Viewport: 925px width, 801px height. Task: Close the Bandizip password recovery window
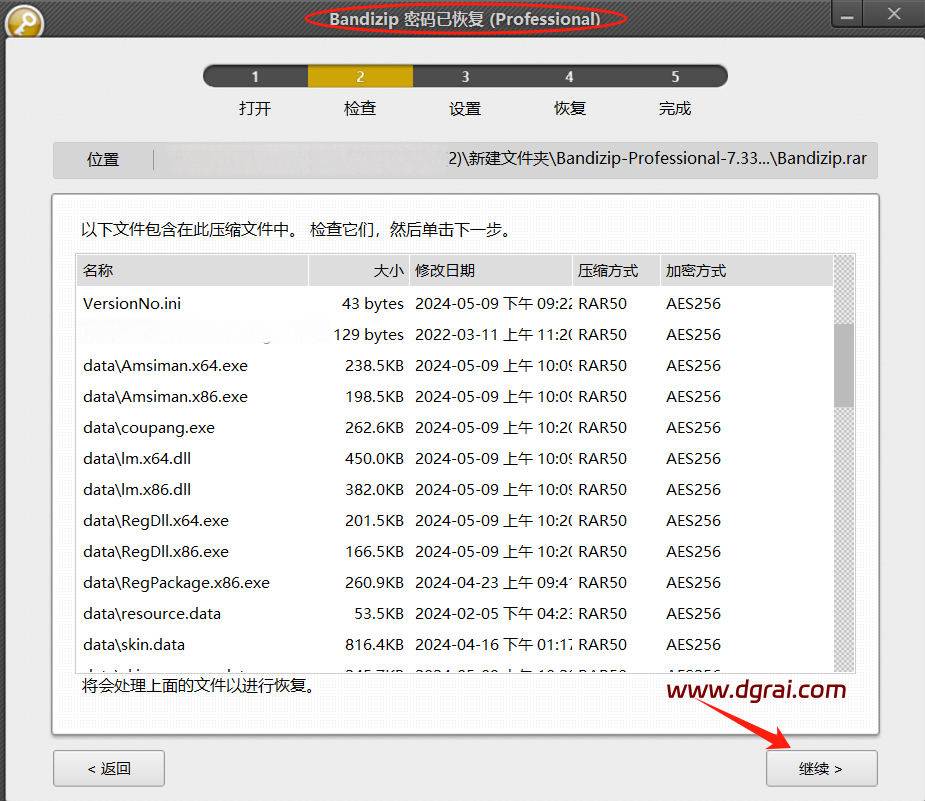(x=894, y=14)
